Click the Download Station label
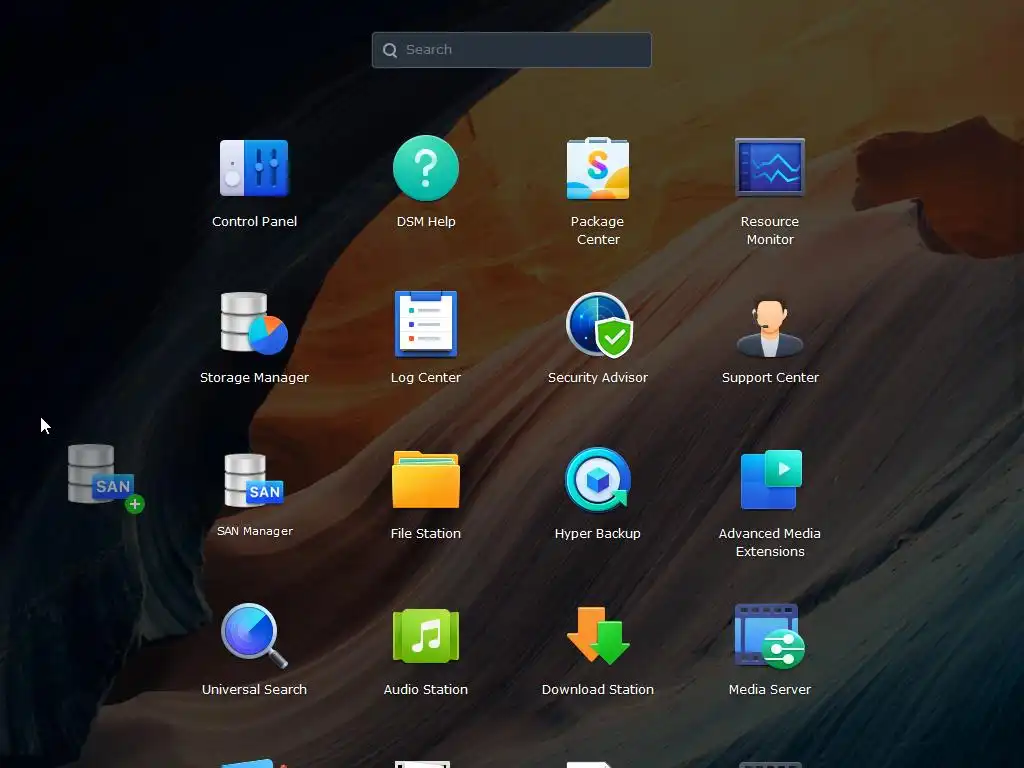This screenshot has width=1024, height=768. pos(598,690)
